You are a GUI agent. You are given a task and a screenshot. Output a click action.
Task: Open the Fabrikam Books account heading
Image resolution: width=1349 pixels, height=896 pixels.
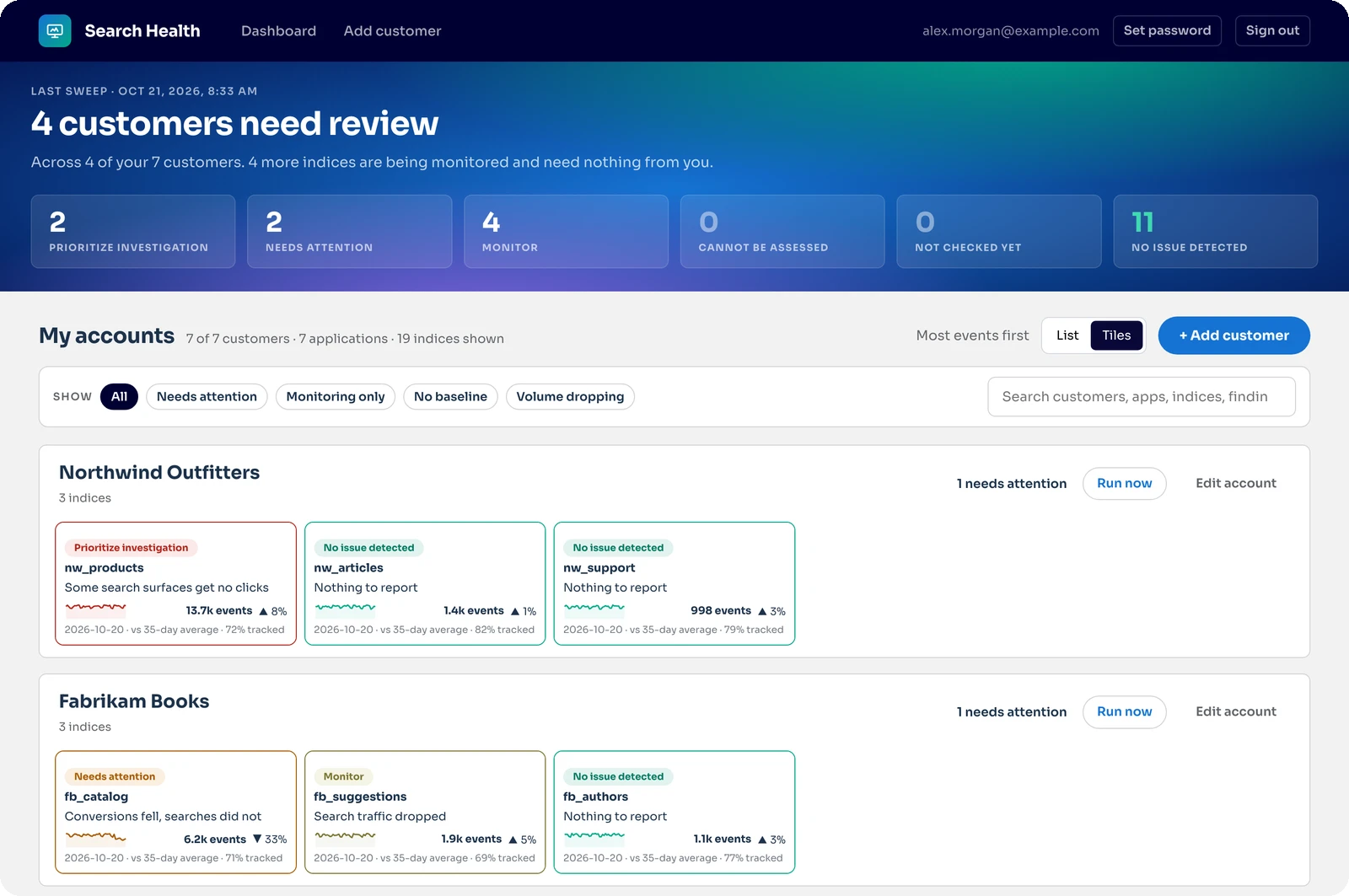tap(134, 701)
